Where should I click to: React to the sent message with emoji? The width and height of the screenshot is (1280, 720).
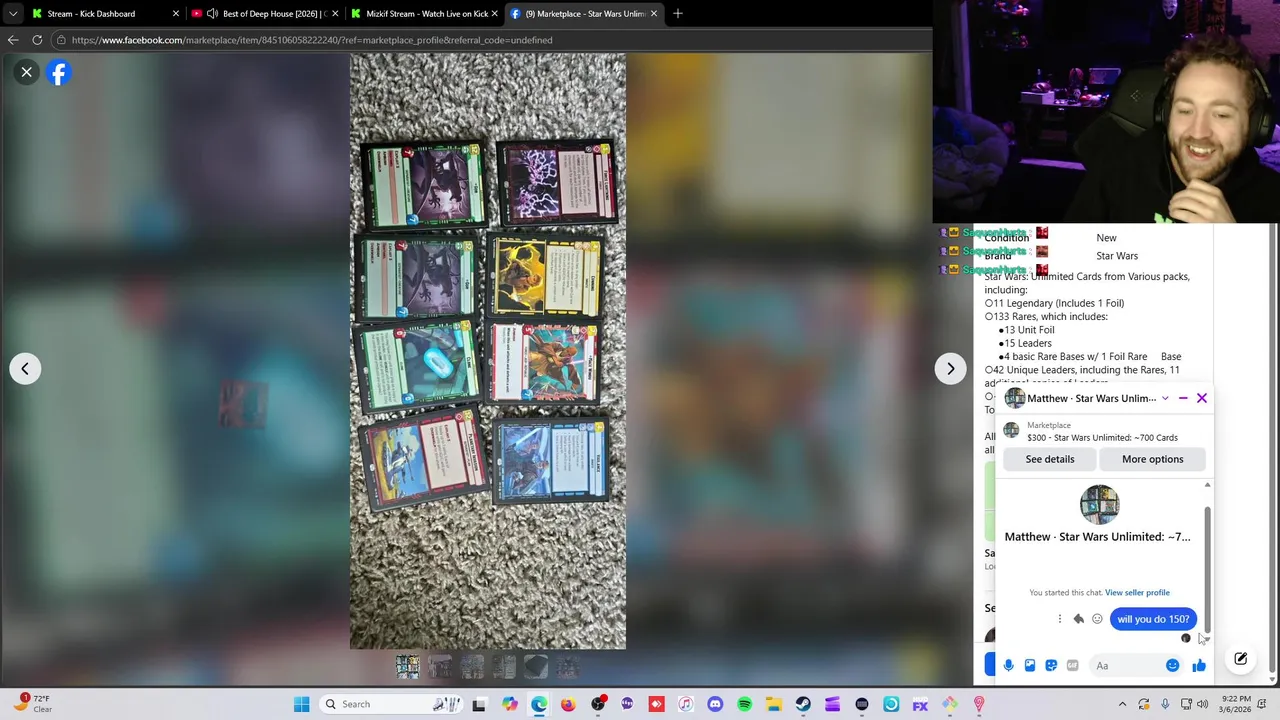coord(1097,619)
